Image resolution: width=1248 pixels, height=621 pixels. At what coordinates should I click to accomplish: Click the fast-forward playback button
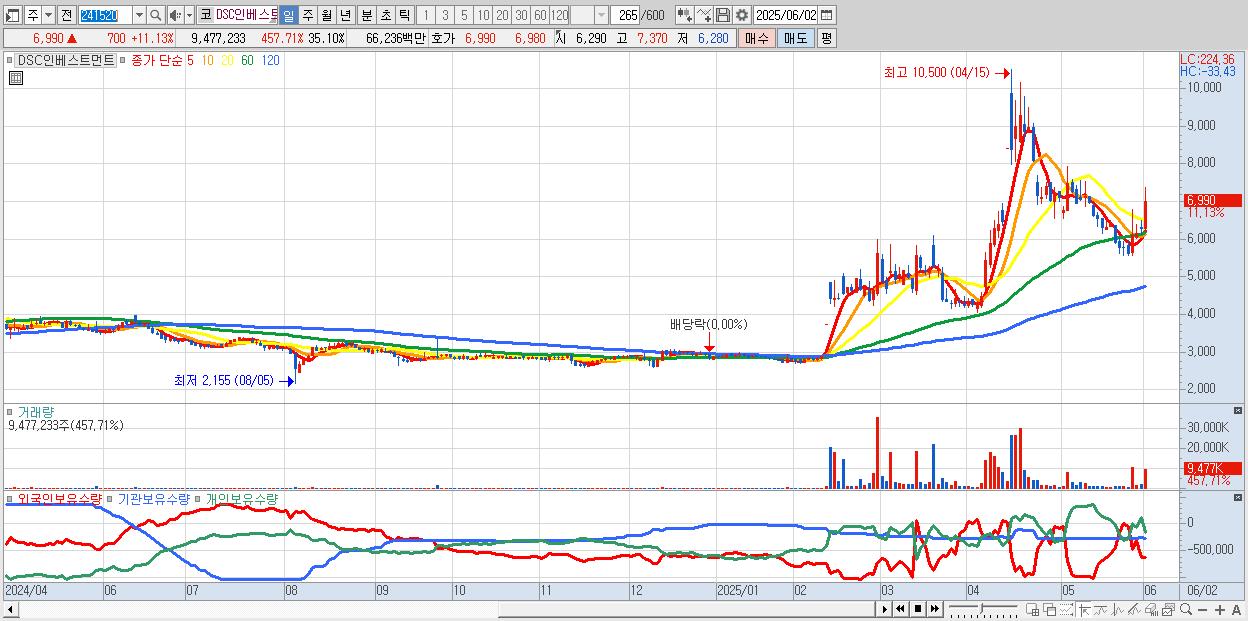934,609
